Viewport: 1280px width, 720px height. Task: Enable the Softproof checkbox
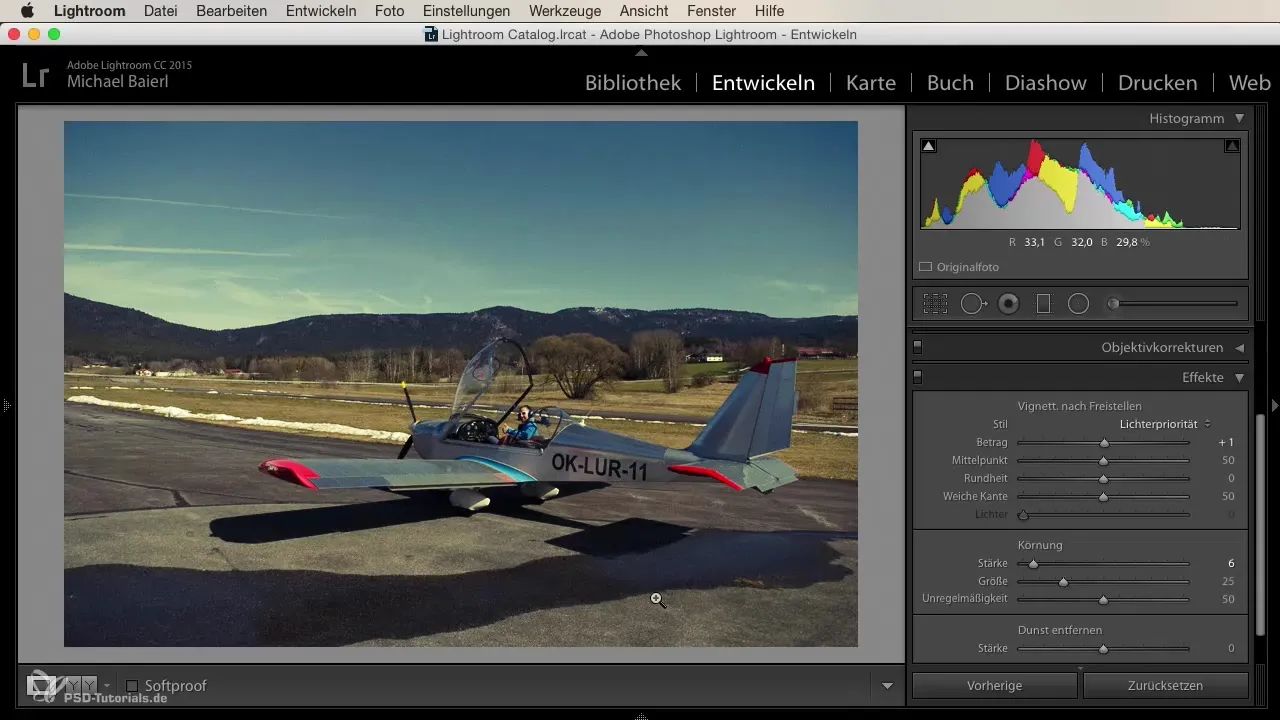tap(132, 686)
